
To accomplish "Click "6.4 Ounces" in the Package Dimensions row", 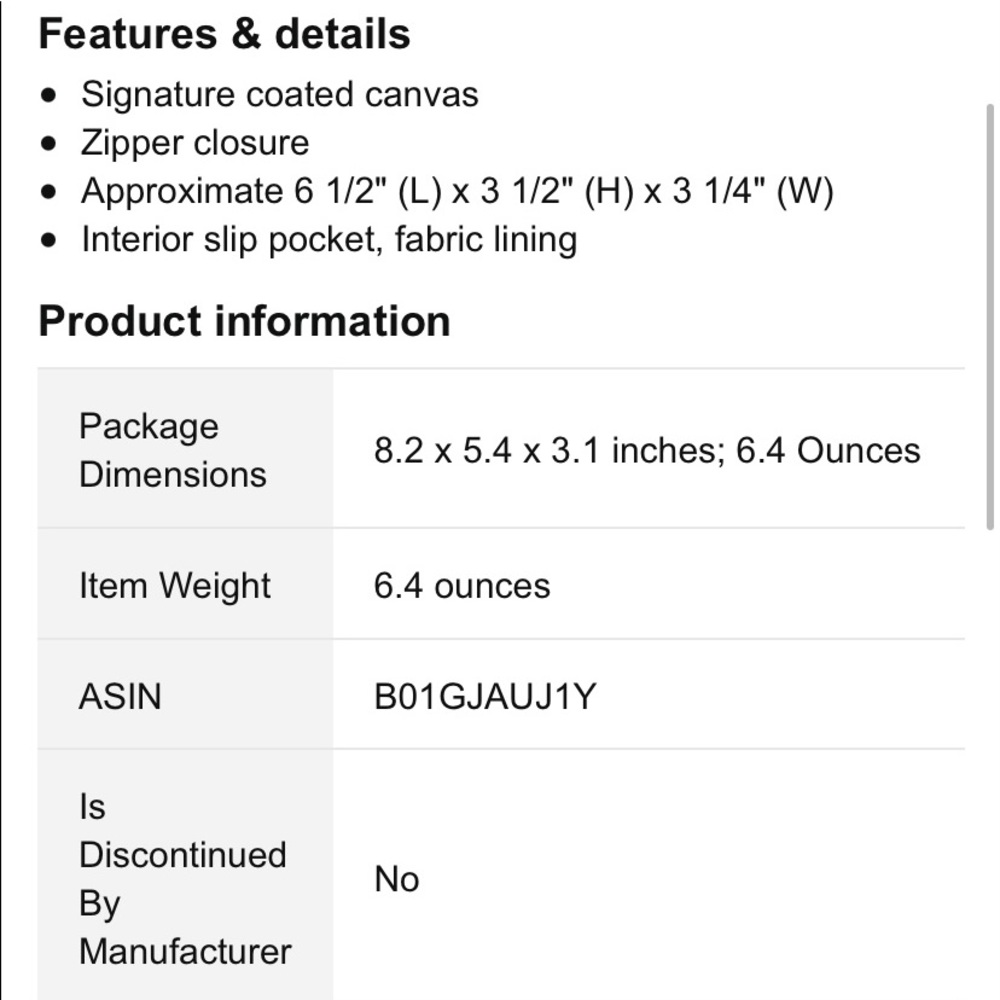I will pyautogui.click(x=828, y=450).
